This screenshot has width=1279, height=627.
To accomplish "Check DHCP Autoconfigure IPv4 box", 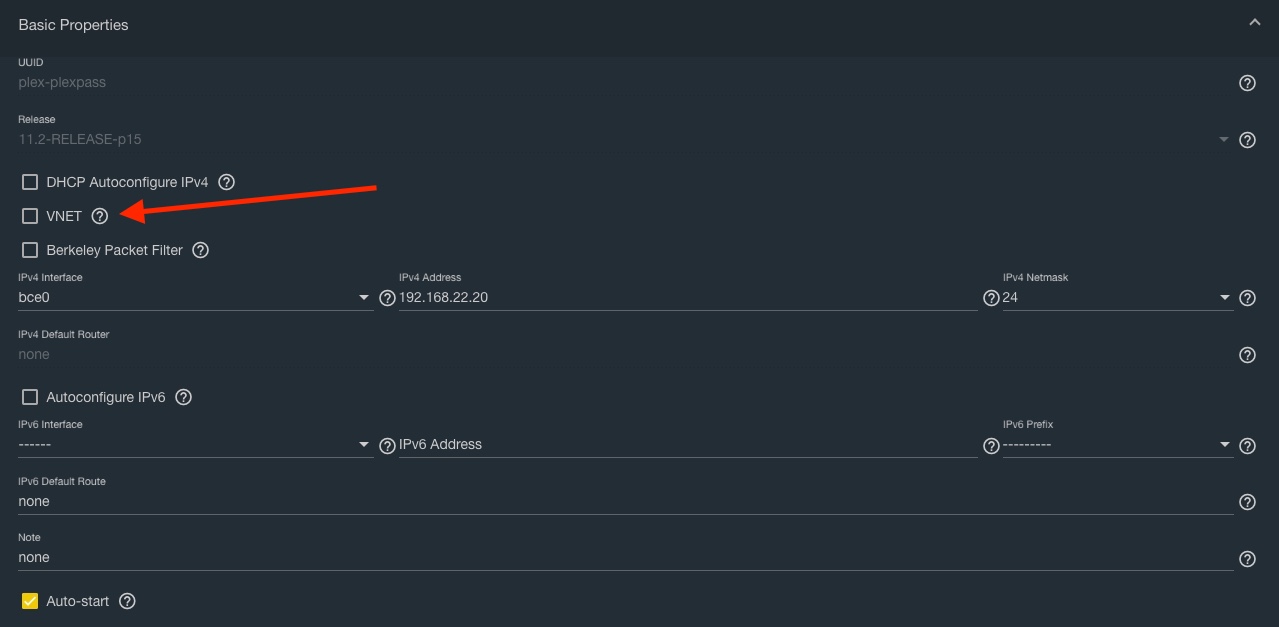I will 30,182.
